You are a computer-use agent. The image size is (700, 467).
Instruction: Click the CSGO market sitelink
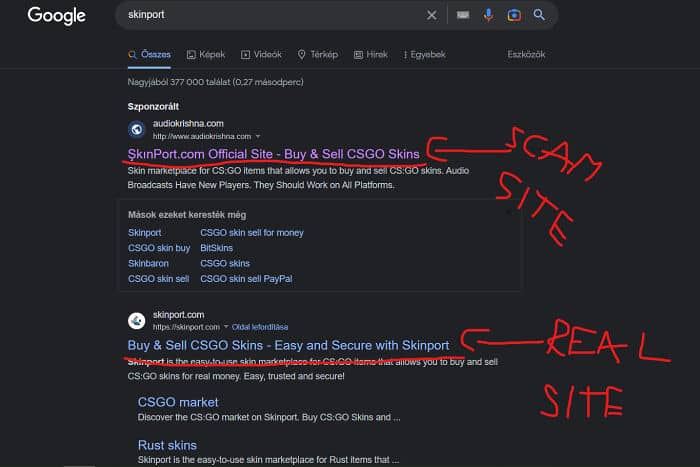177,402
